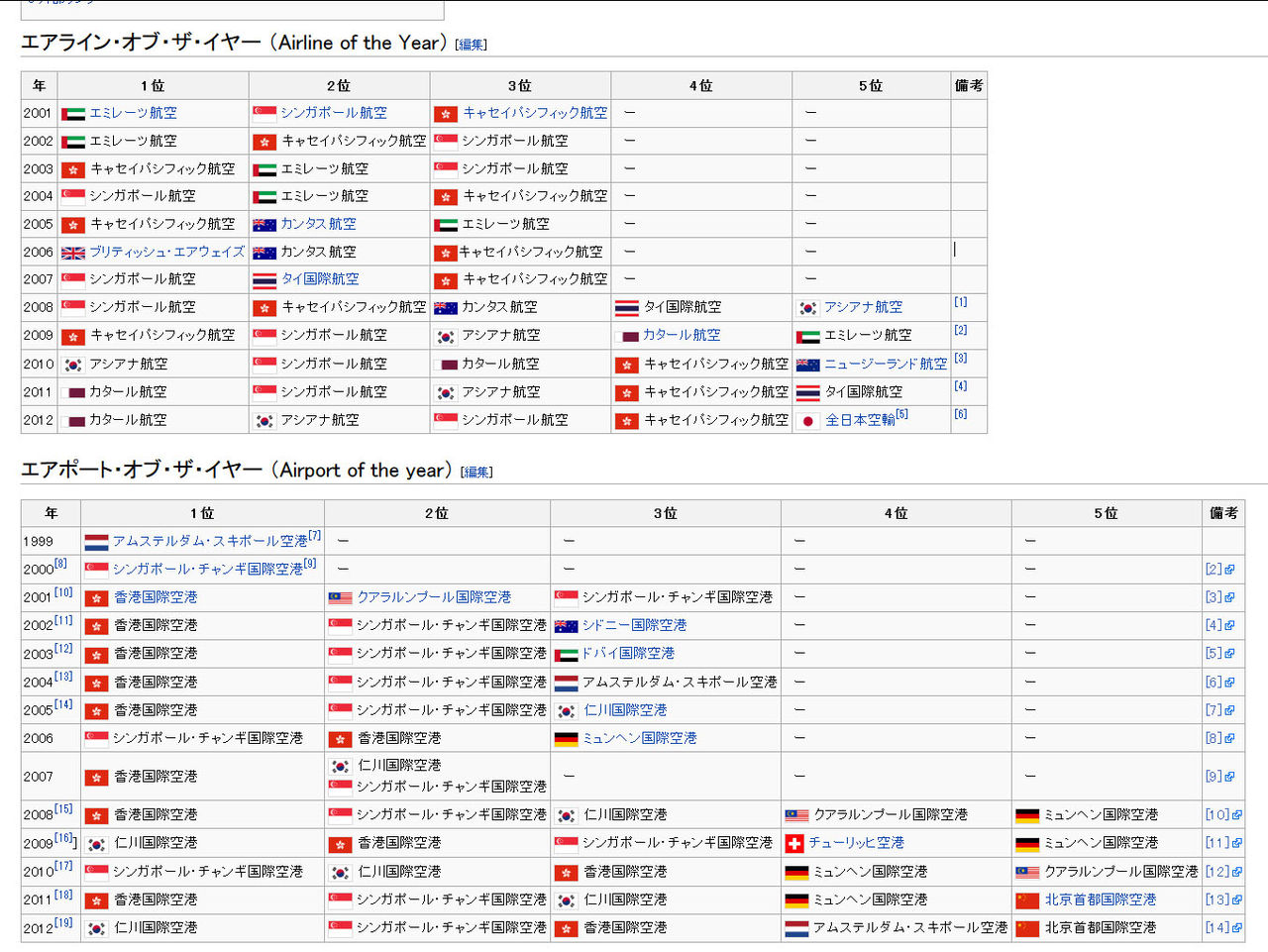This screenshot has height=952, width=1268.
Task: Click the Korean flag beside the 仁川国際空港 link in 2005
Action: [566, 710]
